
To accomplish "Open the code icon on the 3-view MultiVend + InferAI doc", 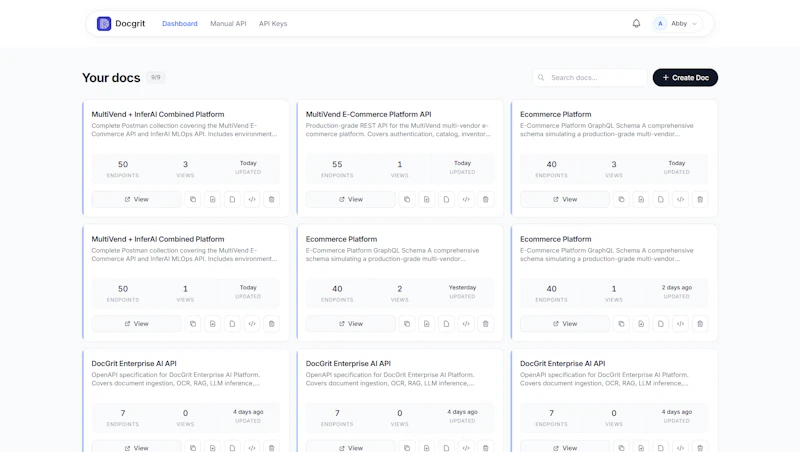I will coord(252,199).
